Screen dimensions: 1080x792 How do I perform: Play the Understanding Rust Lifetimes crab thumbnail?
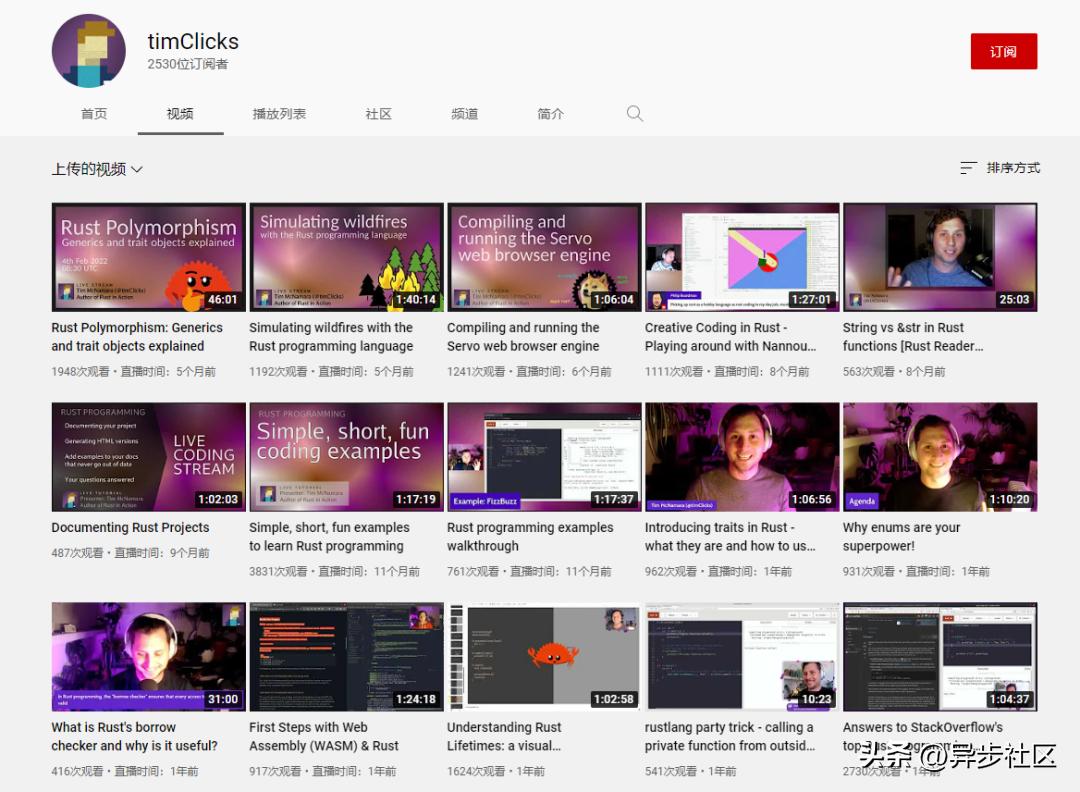[x=544, y=657]
